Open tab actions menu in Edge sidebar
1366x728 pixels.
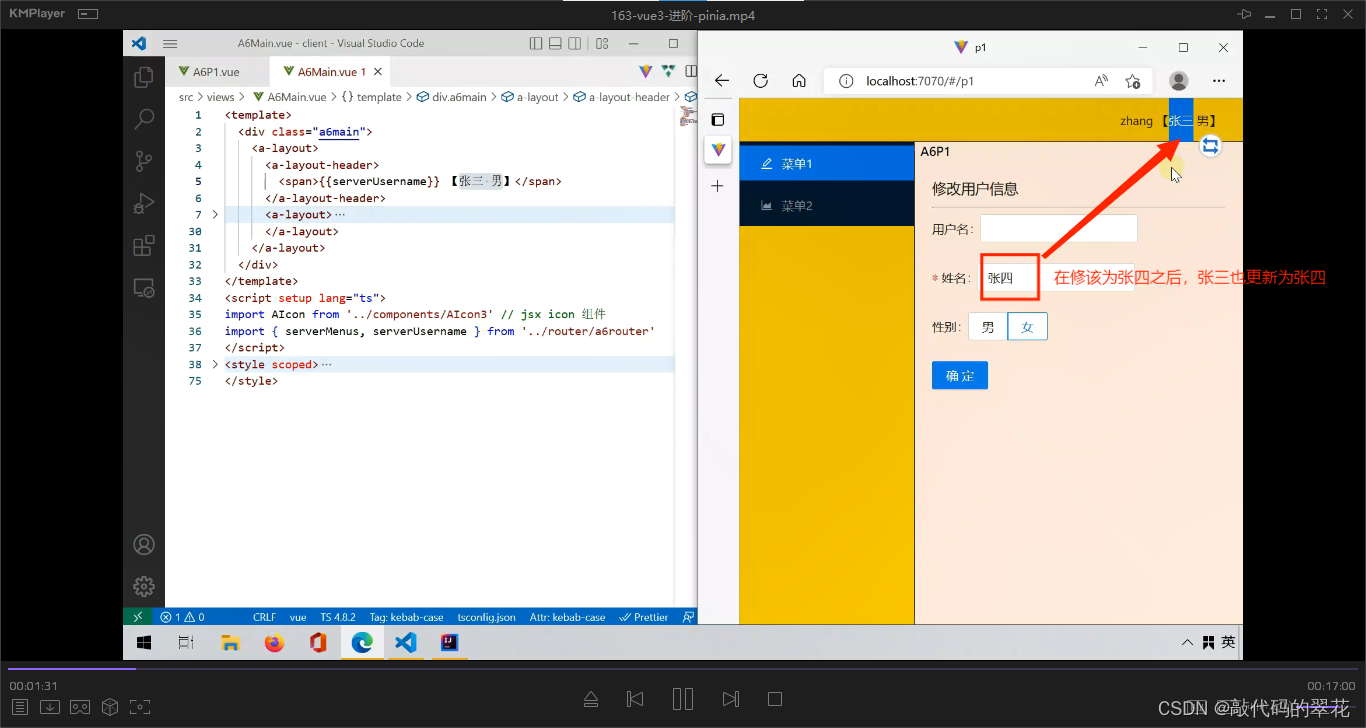click(x=717, y=119)
